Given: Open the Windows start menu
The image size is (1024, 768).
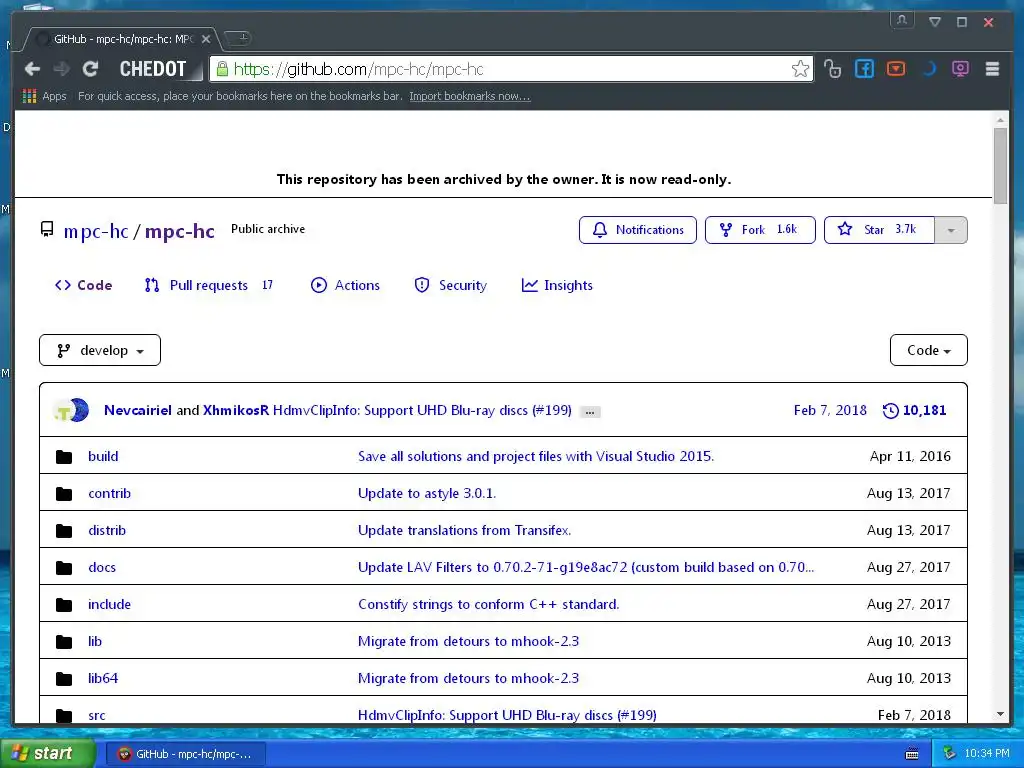Looking at the screenshot, I should click(x=47, y=754).
